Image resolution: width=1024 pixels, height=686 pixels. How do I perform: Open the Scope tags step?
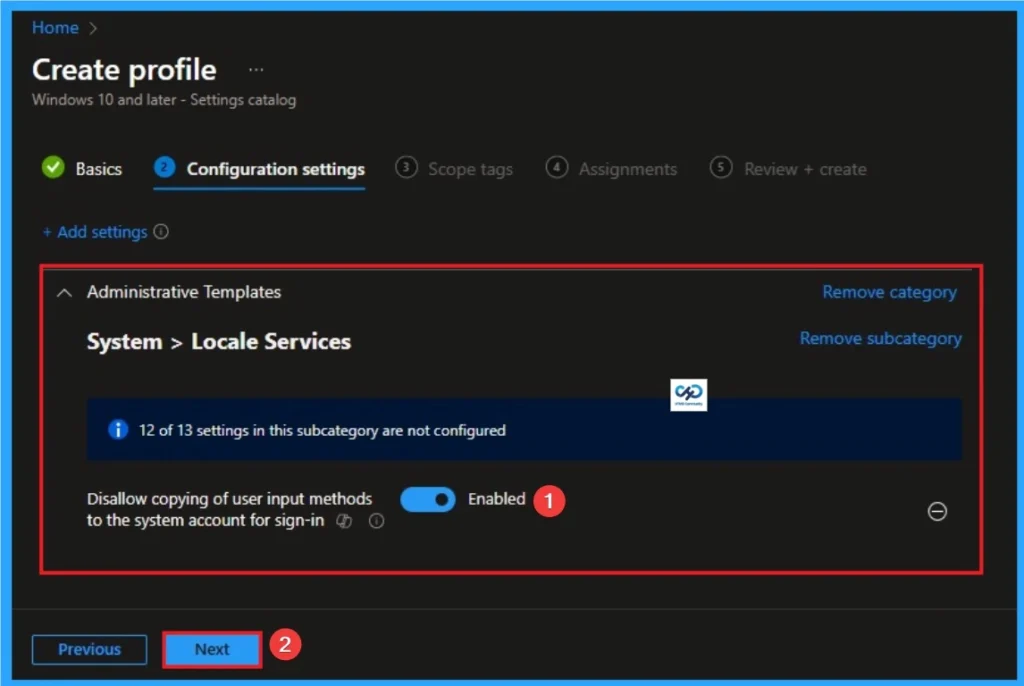coord(468,168)
